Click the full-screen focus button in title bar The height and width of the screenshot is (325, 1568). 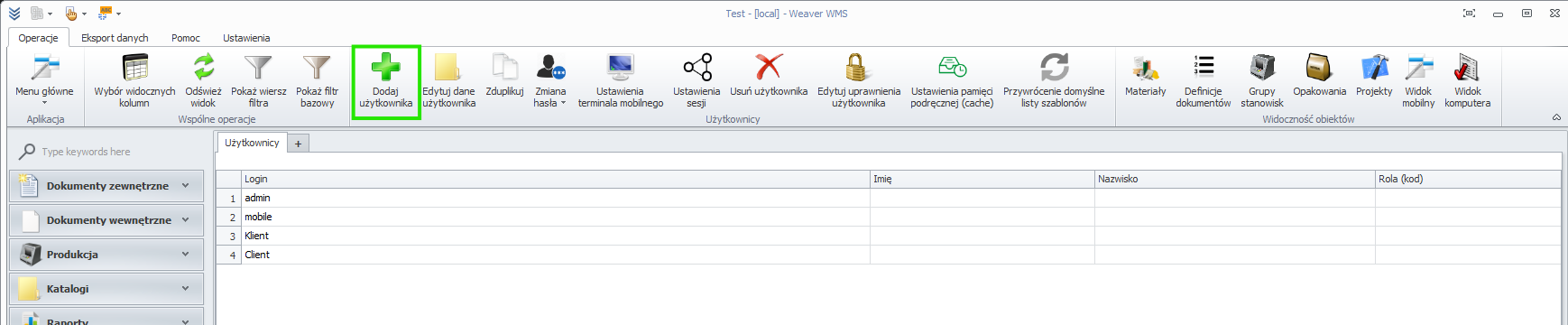click(1469, 14)
